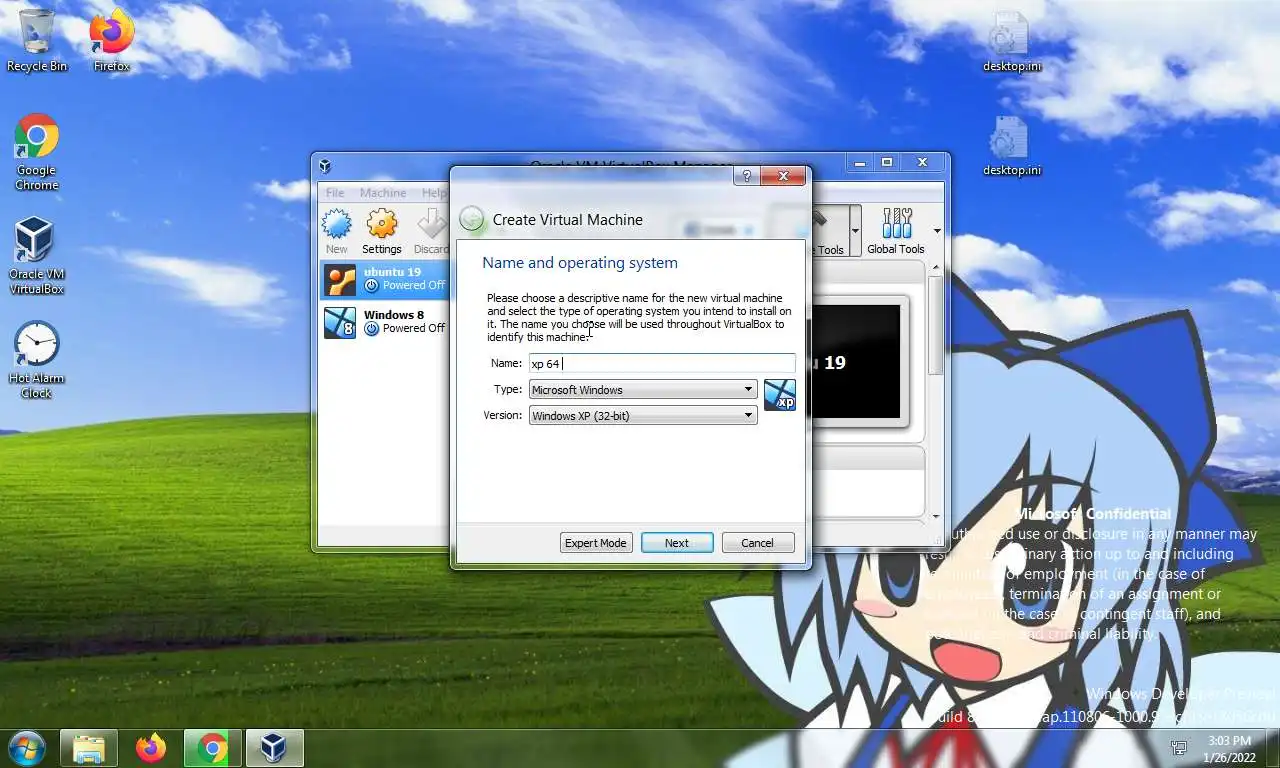Open the Type dropdown Microsoft Windows
The height and width of the screenshot is (768, 1280).
pyautogui.click(x=643, y=390)
